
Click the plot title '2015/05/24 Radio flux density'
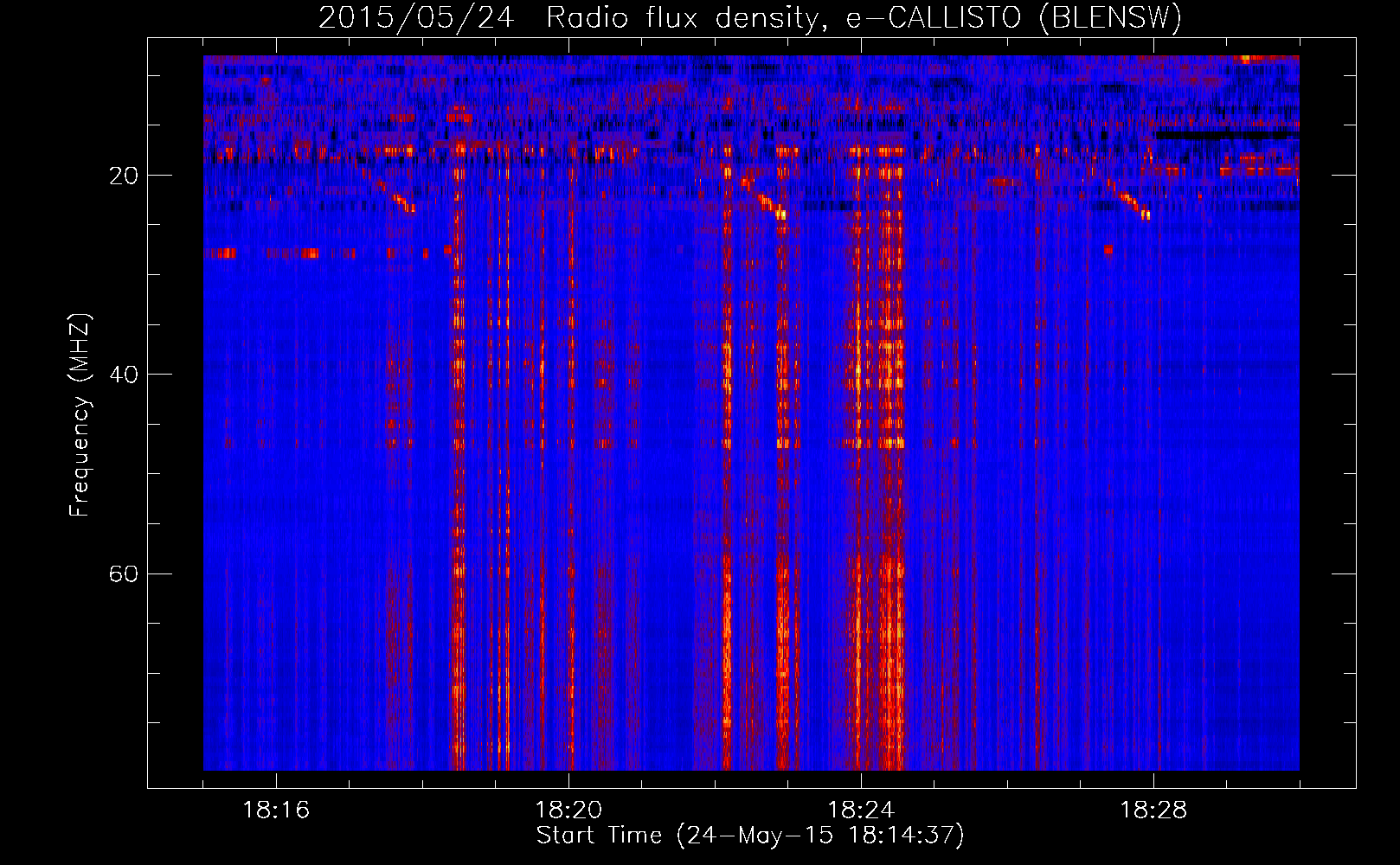pyautogui.click(x=750, y=16)
